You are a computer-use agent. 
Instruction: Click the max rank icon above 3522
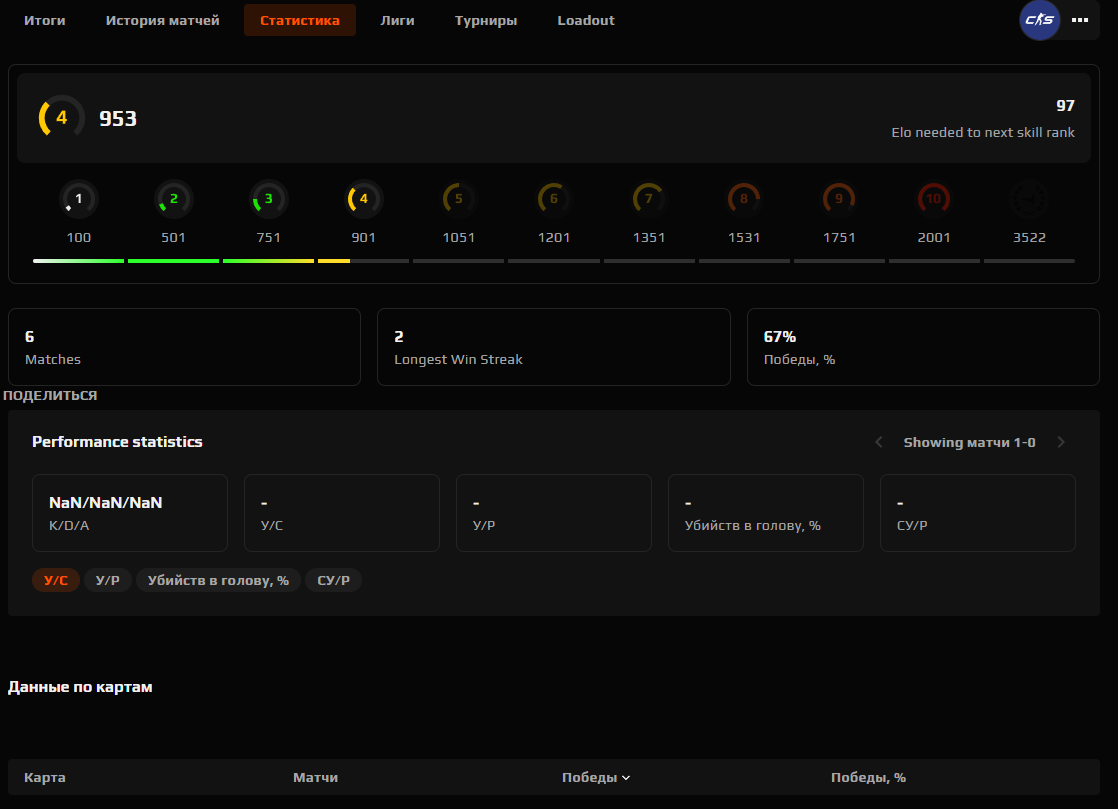click(x=1029, y=198)
